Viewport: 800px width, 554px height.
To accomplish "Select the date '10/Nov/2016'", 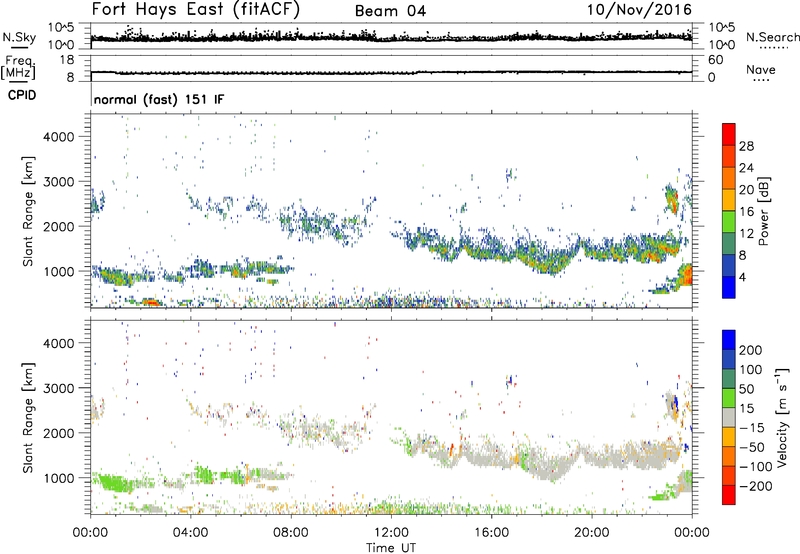I will [639, 9].
